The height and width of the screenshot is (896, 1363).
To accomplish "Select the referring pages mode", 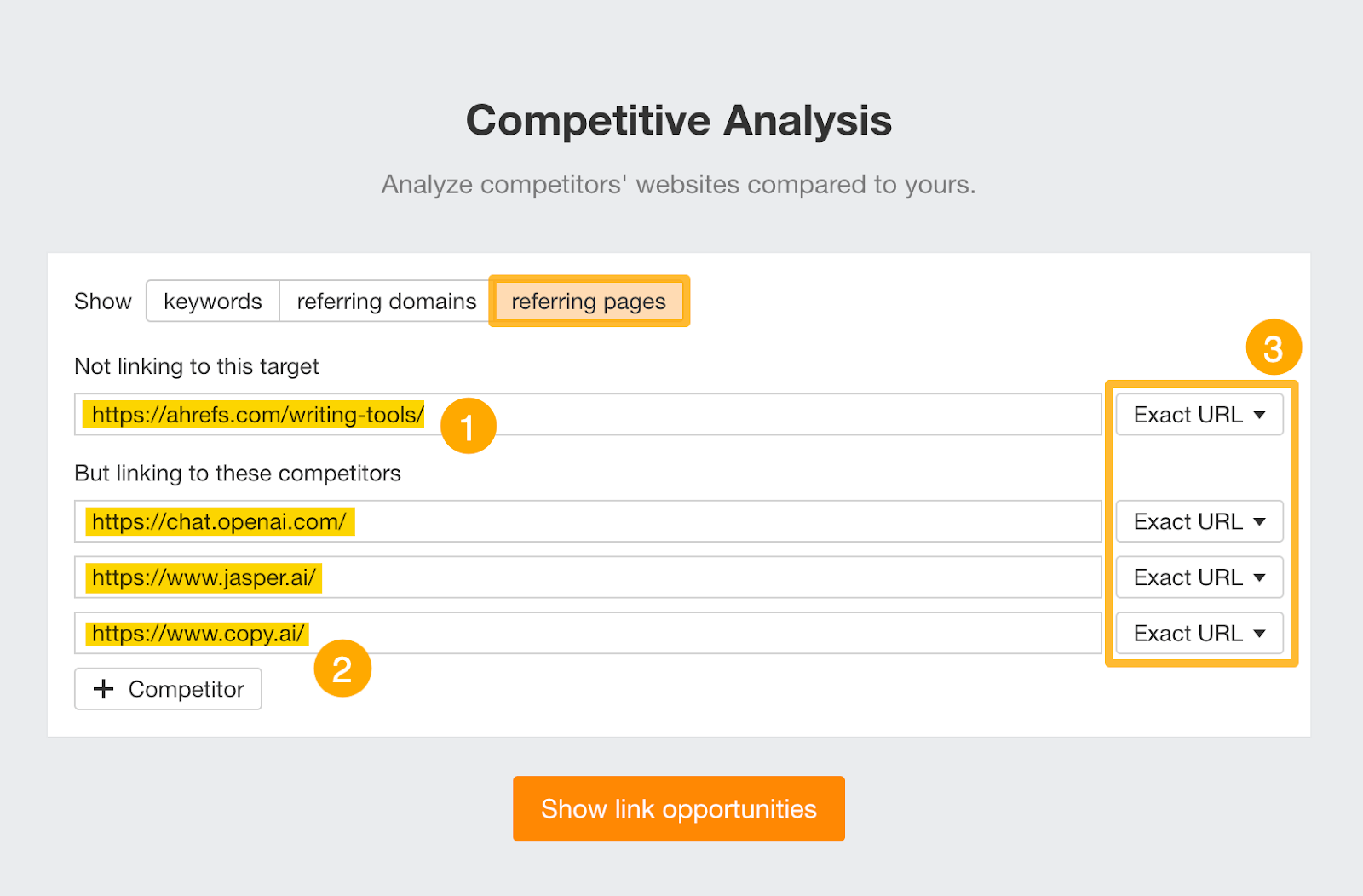I will pos(589,301).
